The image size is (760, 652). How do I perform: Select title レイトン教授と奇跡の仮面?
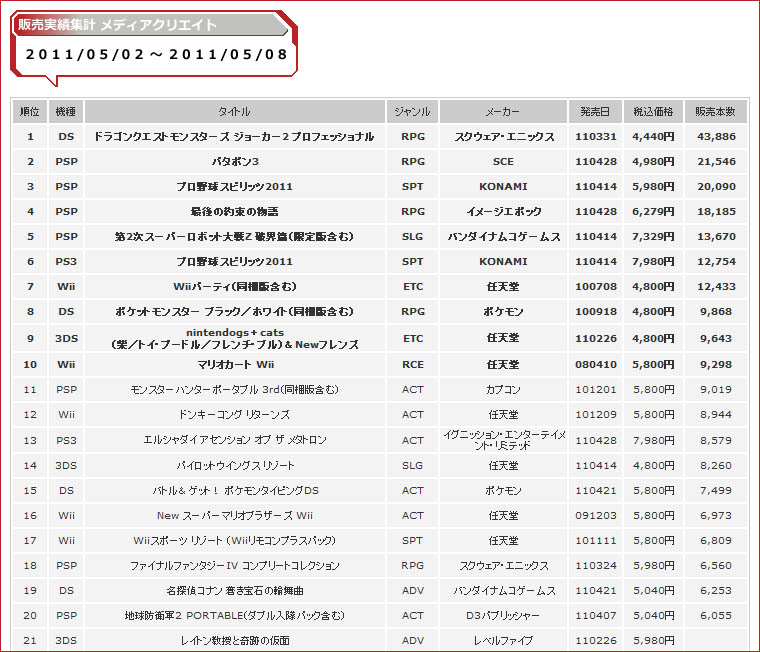(235, 641)
